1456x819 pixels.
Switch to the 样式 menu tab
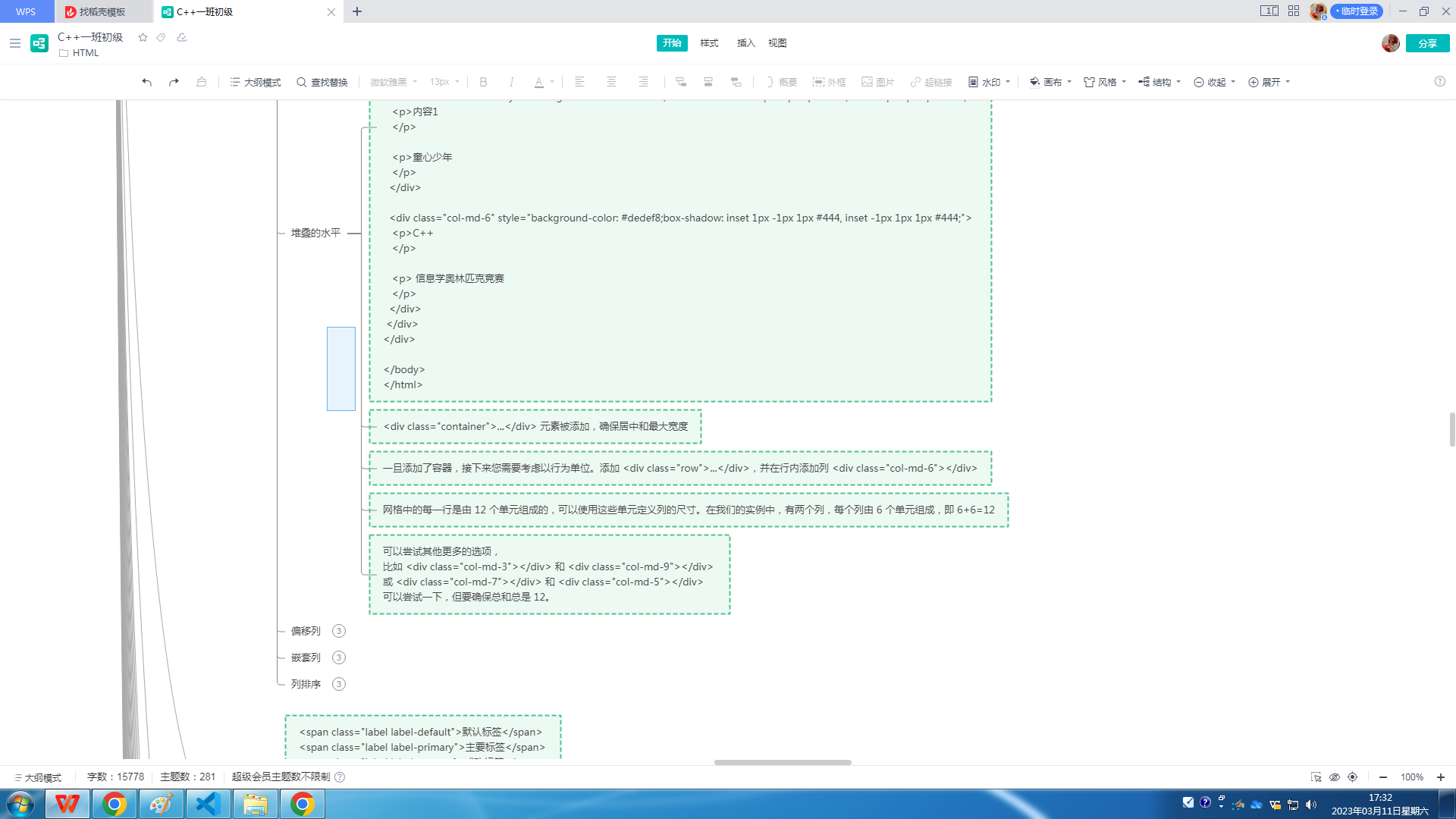[x=709, y=43]
